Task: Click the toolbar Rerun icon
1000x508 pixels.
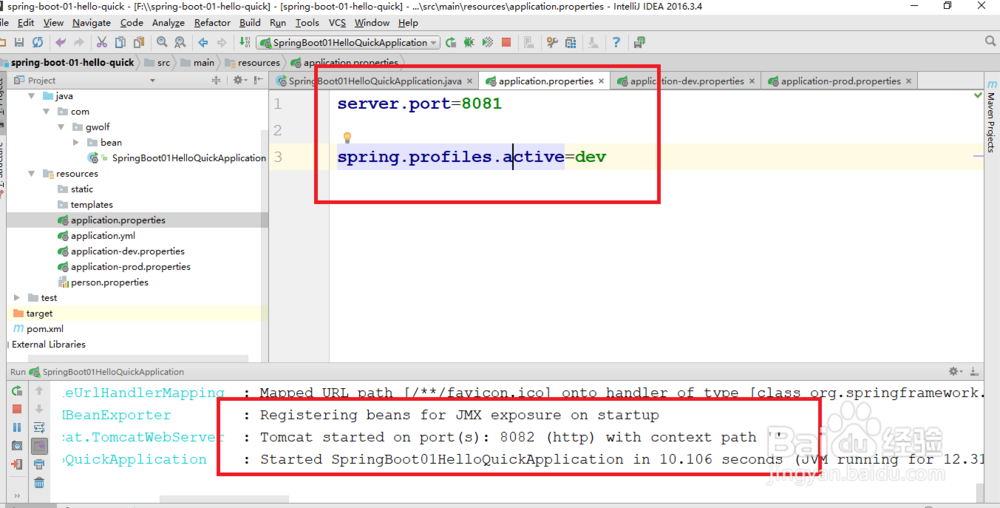Action: point(451,43)
